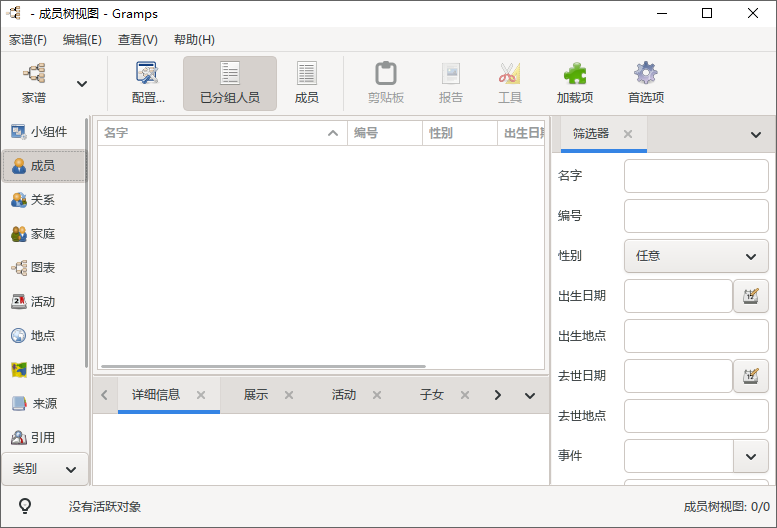
Task: Sort list by 出生日期 column header
Action: click(x=521, y=133)
